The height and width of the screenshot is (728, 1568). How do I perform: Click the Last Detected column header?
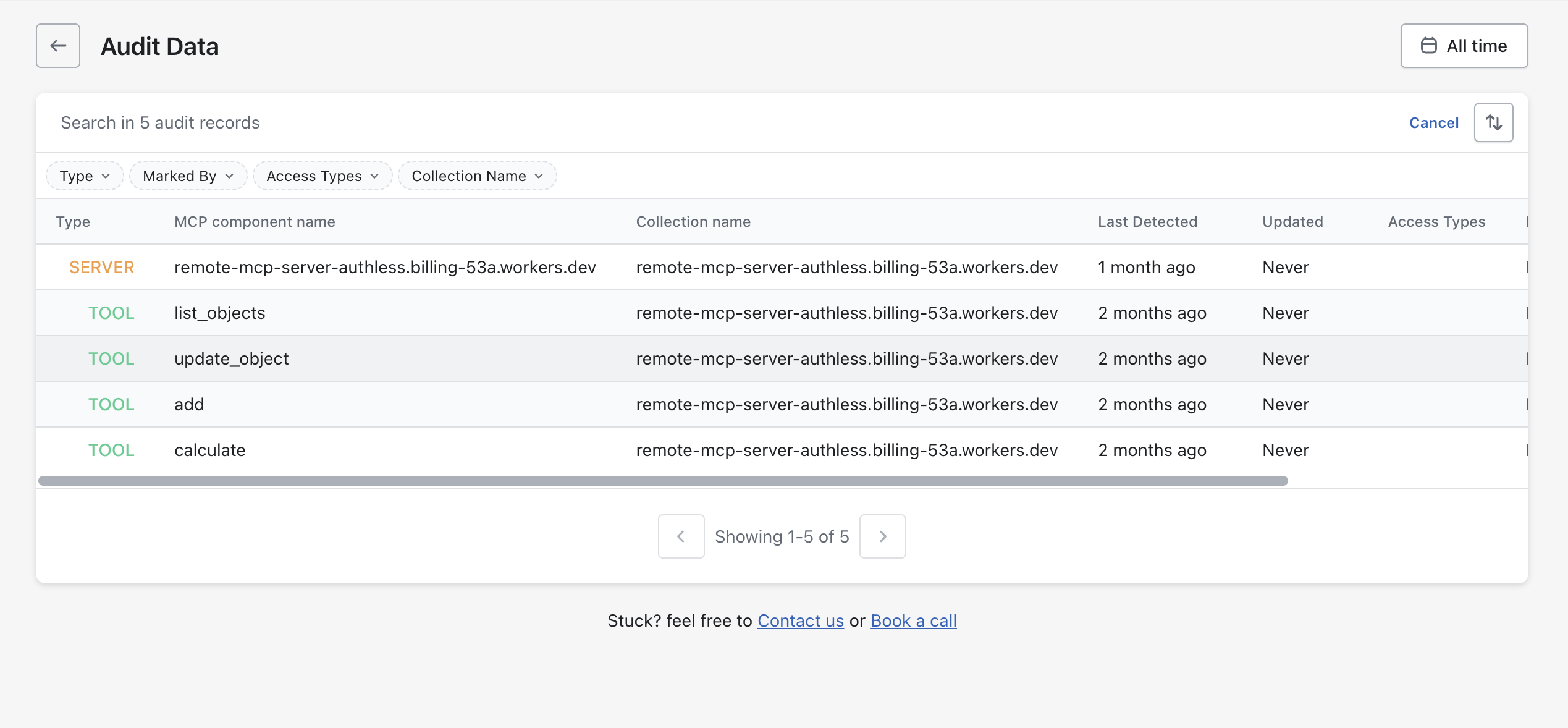tap(1147, 222)
